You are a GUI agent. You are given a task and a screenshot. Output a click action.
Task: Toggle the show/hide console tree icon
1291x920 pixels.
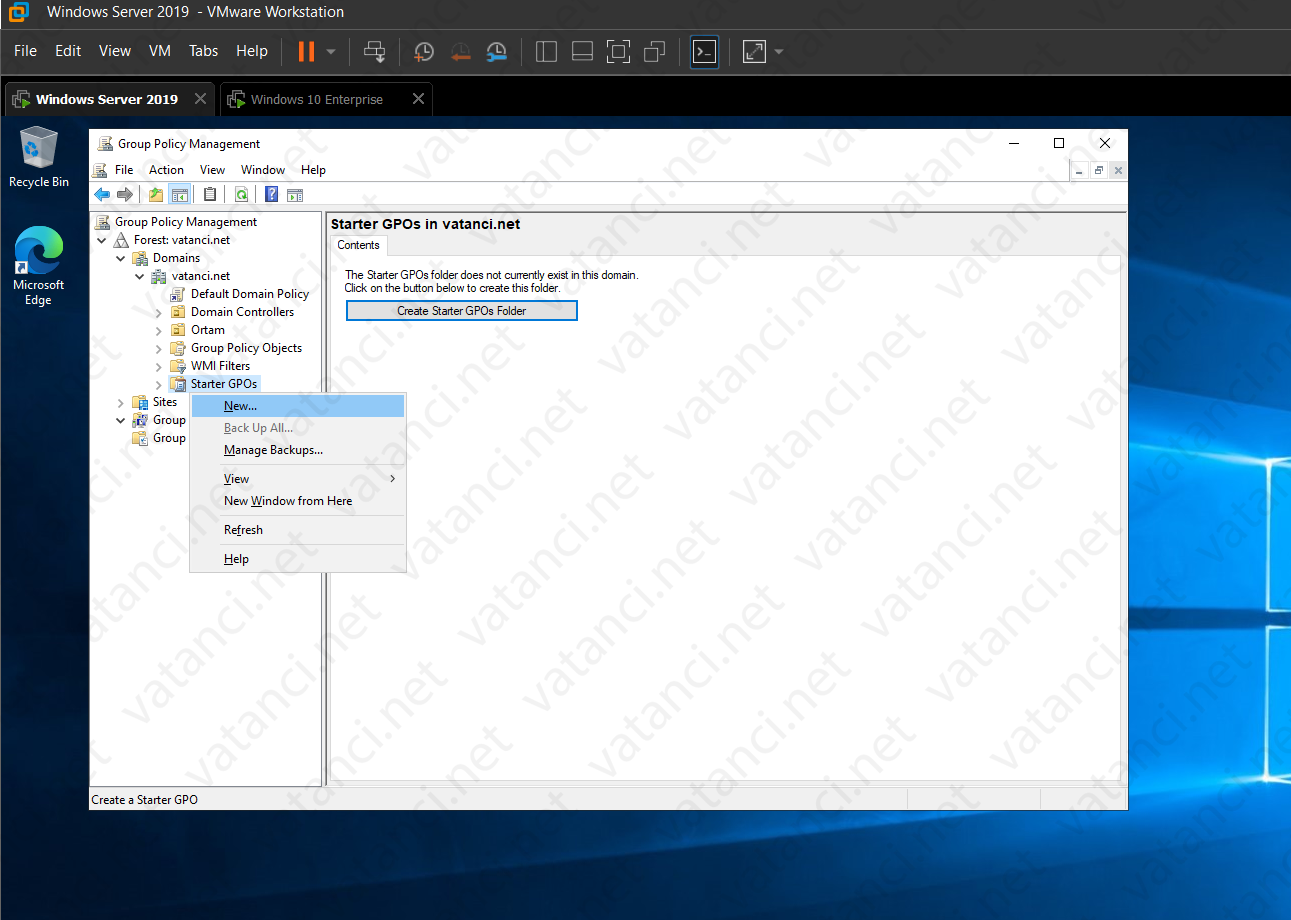pyautogui.click(x=180, y=193)
